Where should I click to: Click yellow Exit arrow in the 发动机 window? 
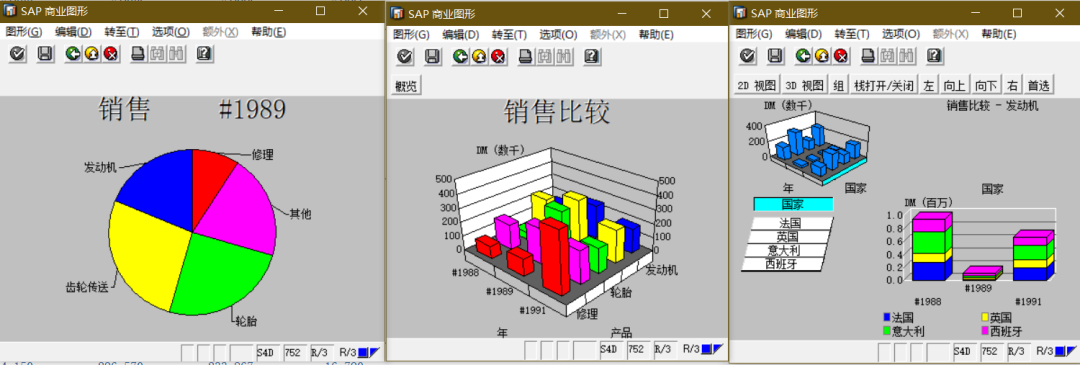click(x=822, y=56)
